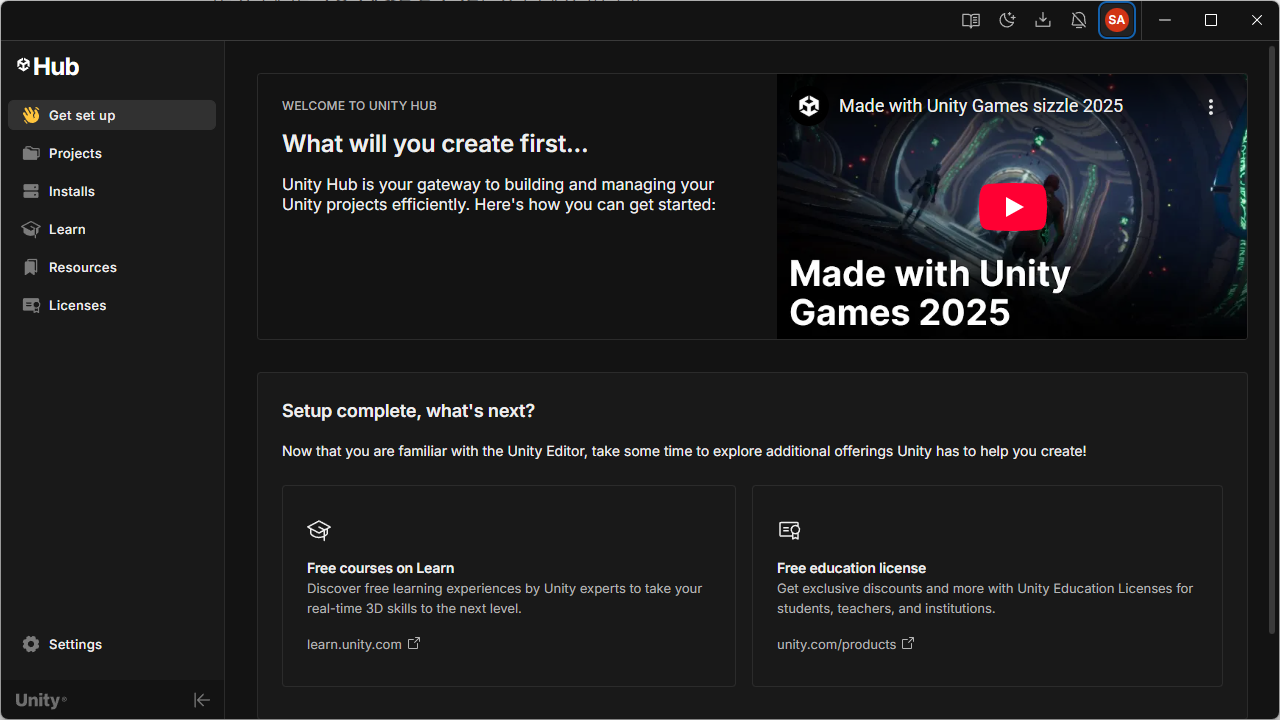Click the Unity wordmark at sidebar bottom
Screen dimensions: 1280x720
40,700
